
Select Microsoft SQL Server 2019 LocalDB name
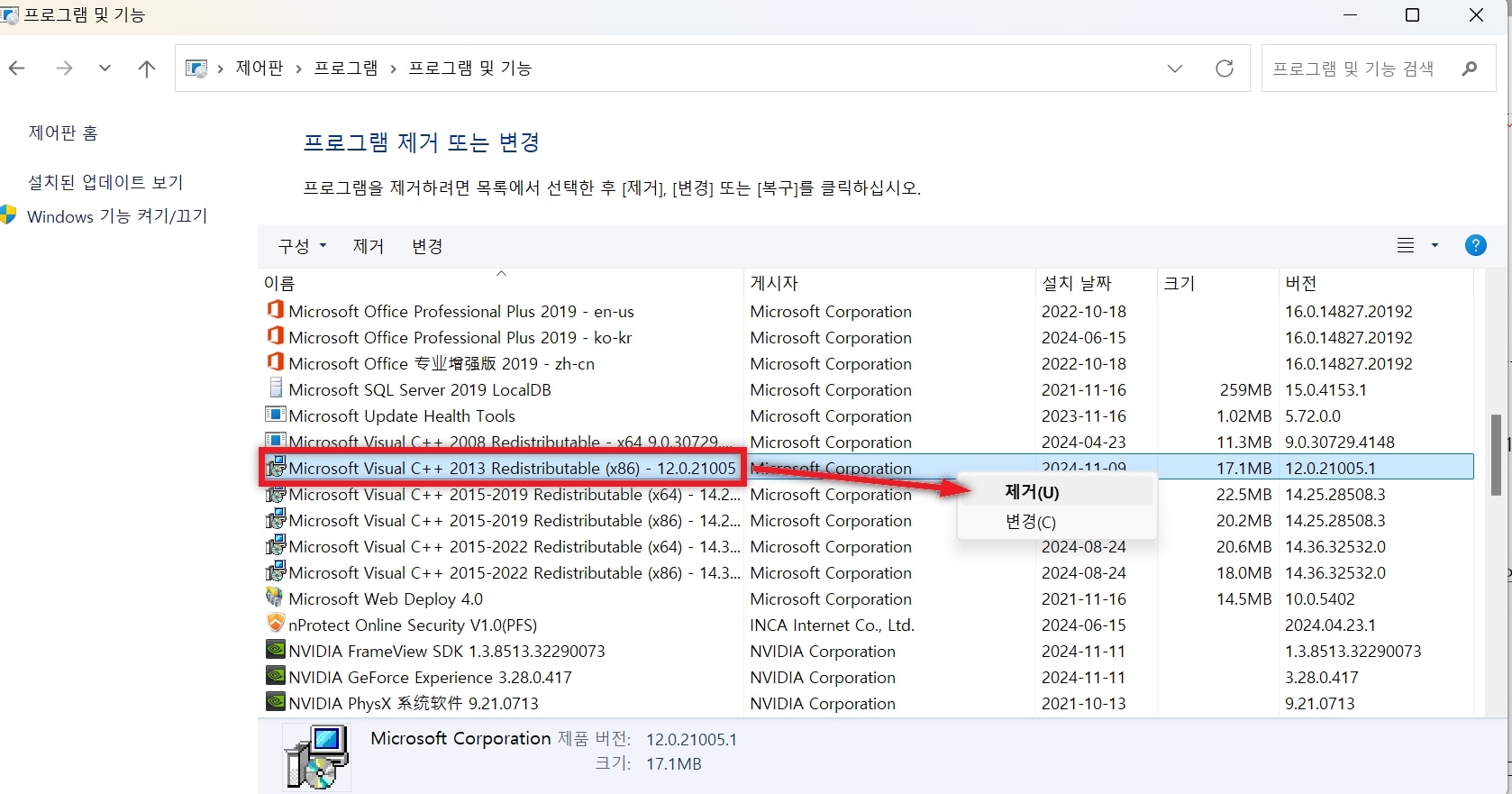point(420,390)
